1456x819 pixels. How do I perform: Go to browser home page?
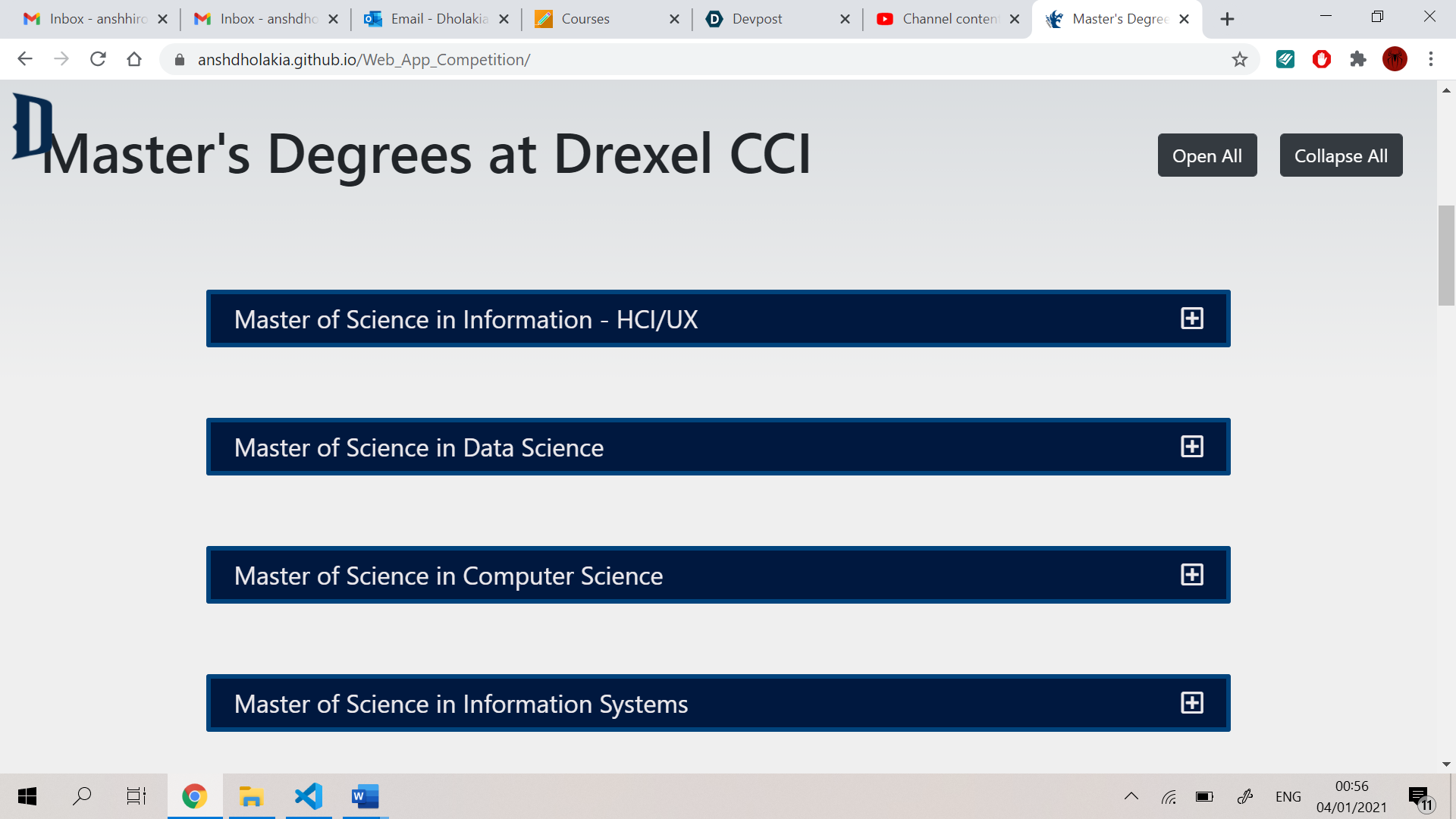point(134,59)
